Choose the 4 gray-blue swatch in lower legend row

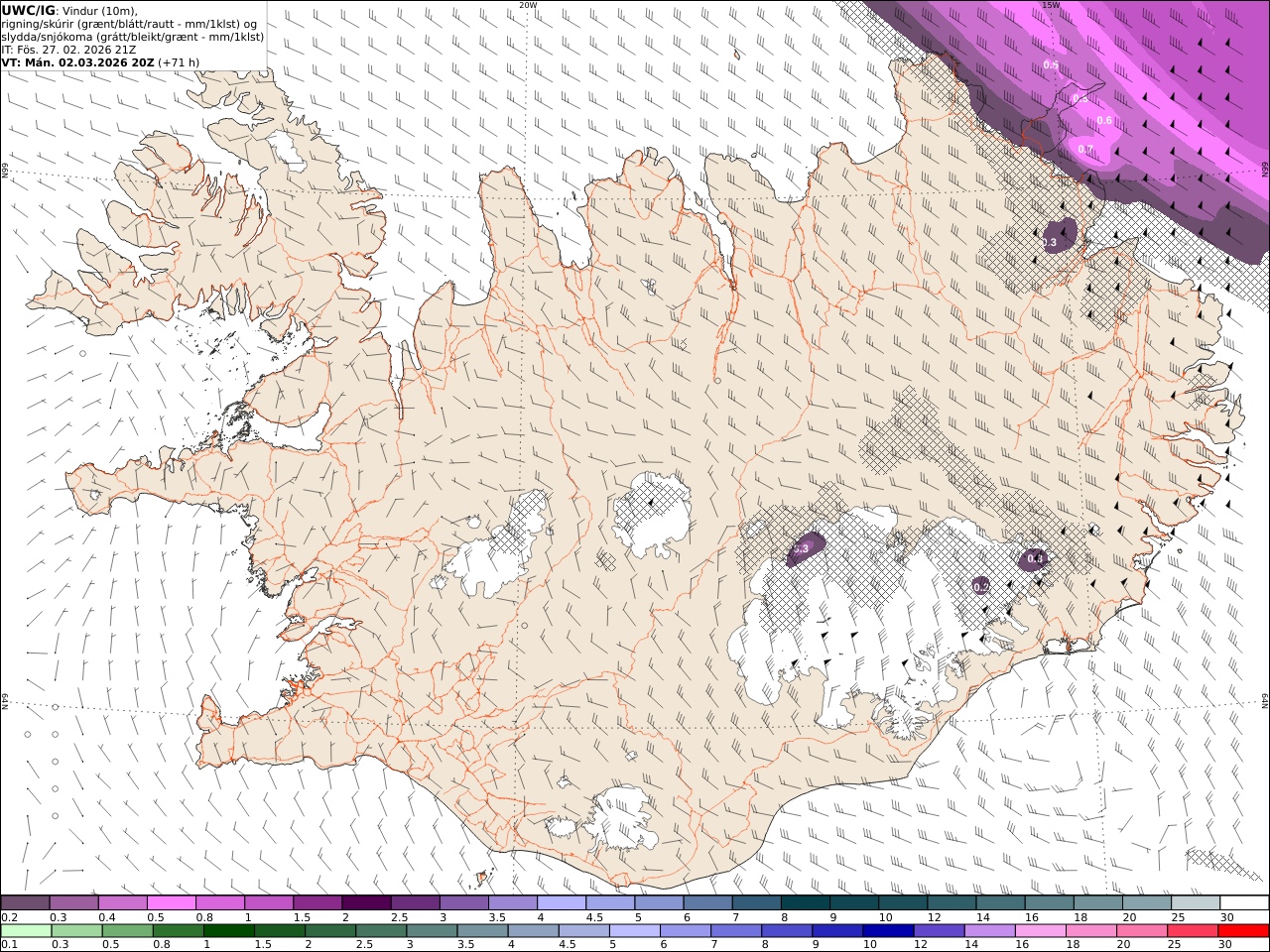[x=533, y=930]
